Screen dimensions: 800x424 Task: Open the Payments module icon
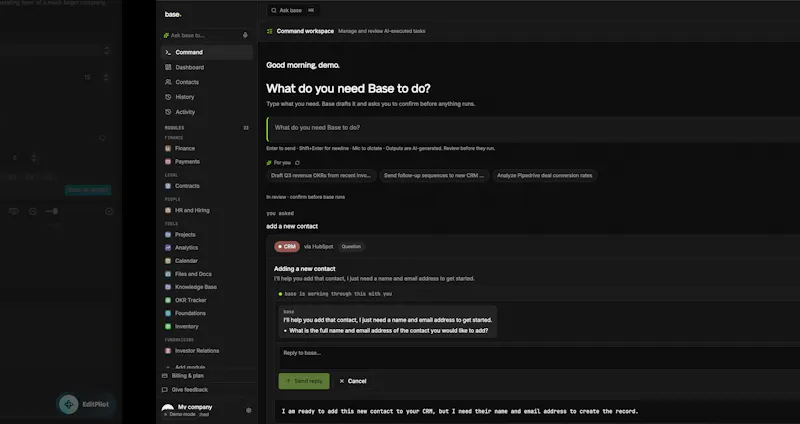tap(168, 161)
